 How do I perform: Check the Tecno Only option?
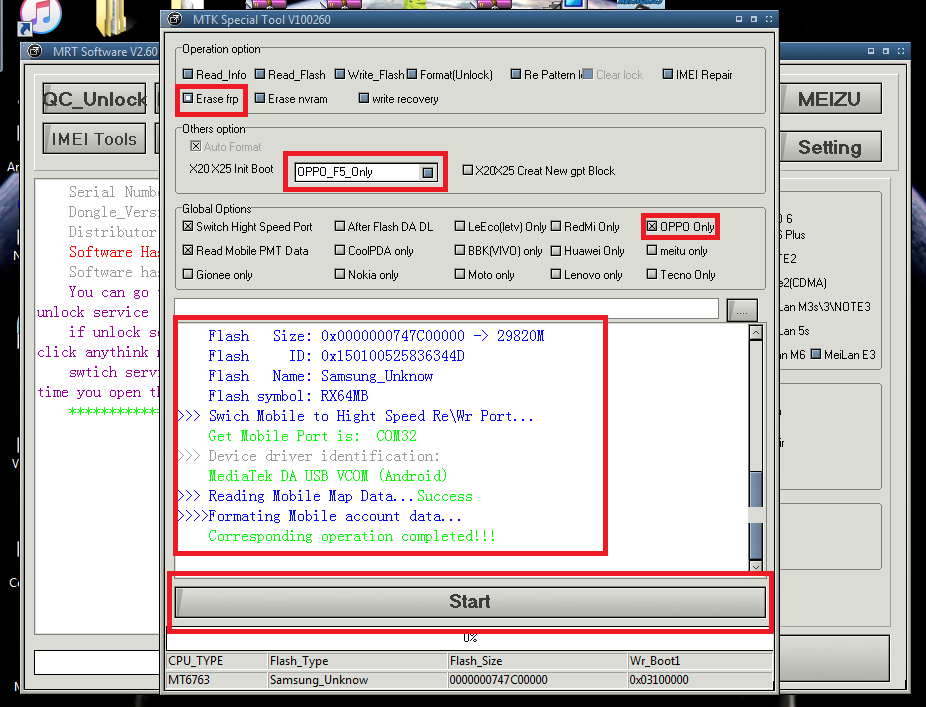[652, 274]
